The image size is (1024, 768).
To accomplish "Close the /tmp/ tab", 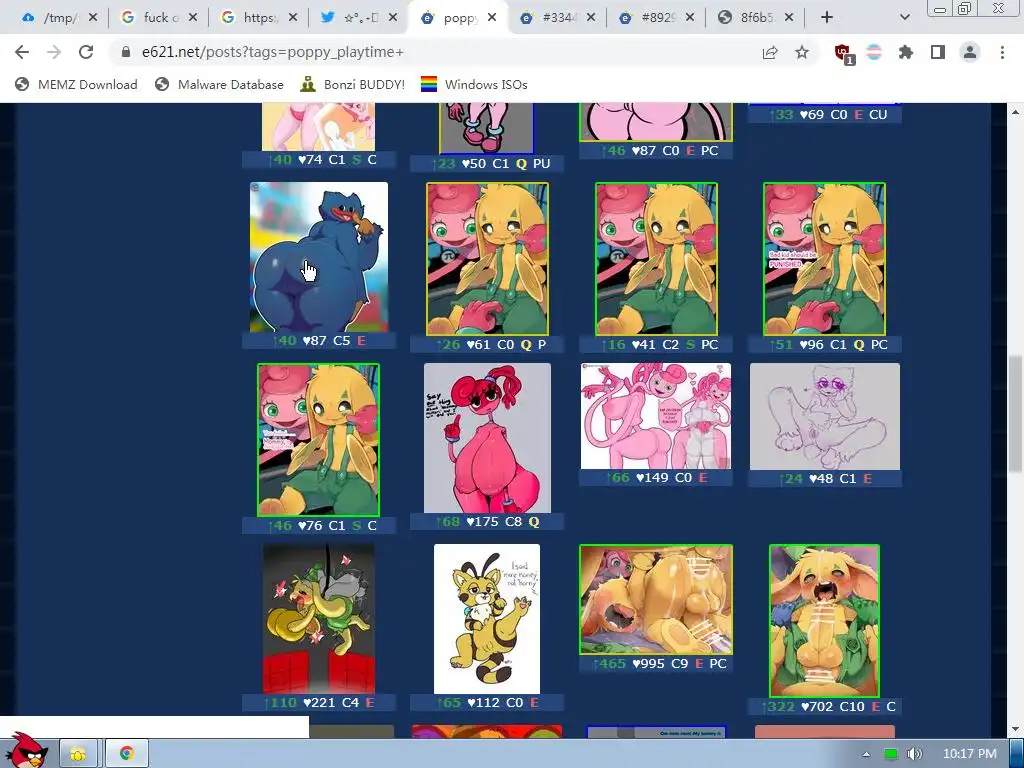I will point(93,18).
